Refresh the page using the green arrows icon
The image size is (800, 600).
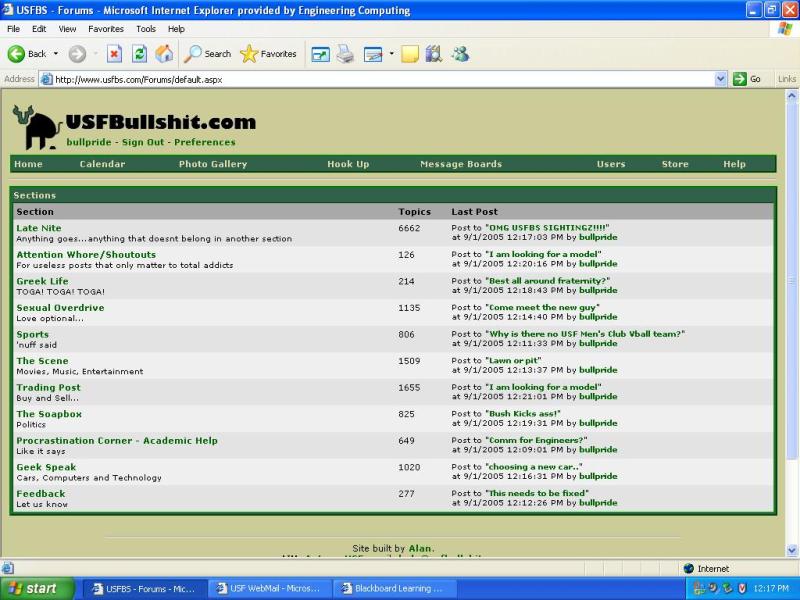click(139, 54)
